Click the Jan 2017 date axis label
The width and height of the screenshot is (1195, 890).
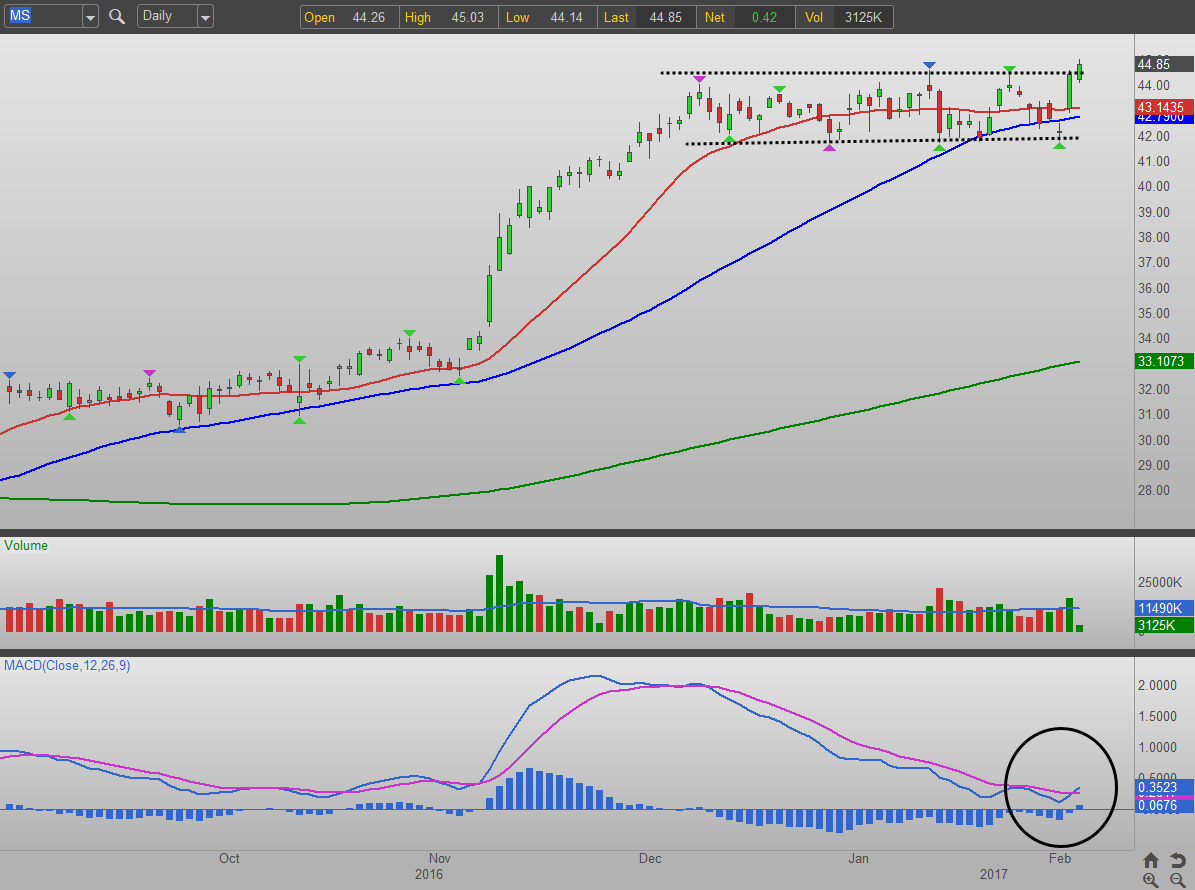[857, 859]
